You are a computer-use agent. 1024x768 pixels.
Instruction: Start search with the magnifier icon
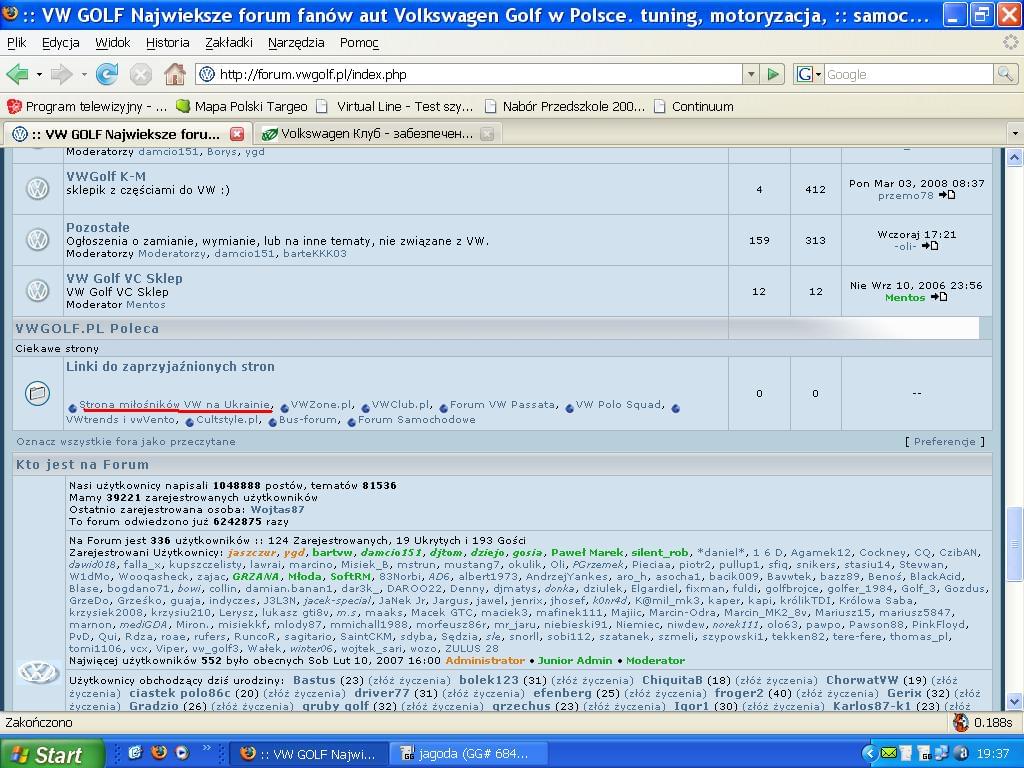1005,74
